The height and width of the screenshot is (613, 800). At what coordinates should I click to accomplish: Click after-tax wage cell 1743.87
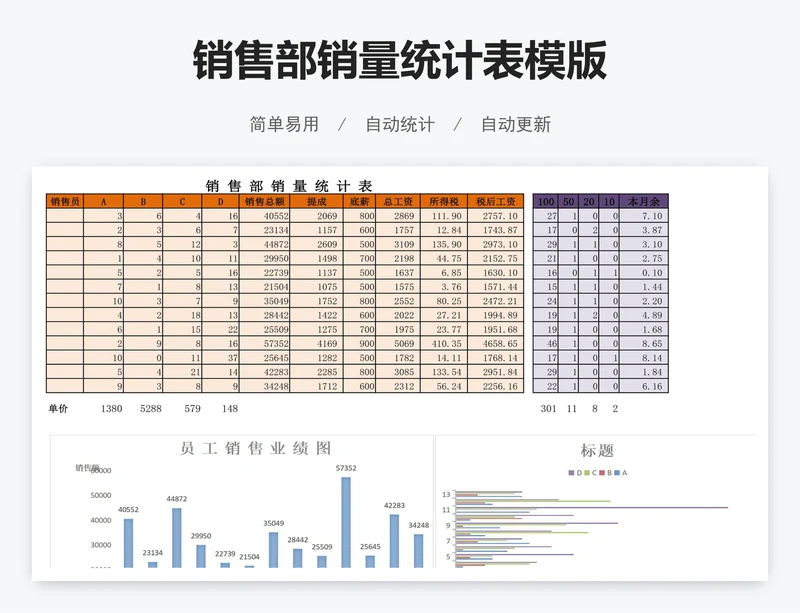(495, 230)
